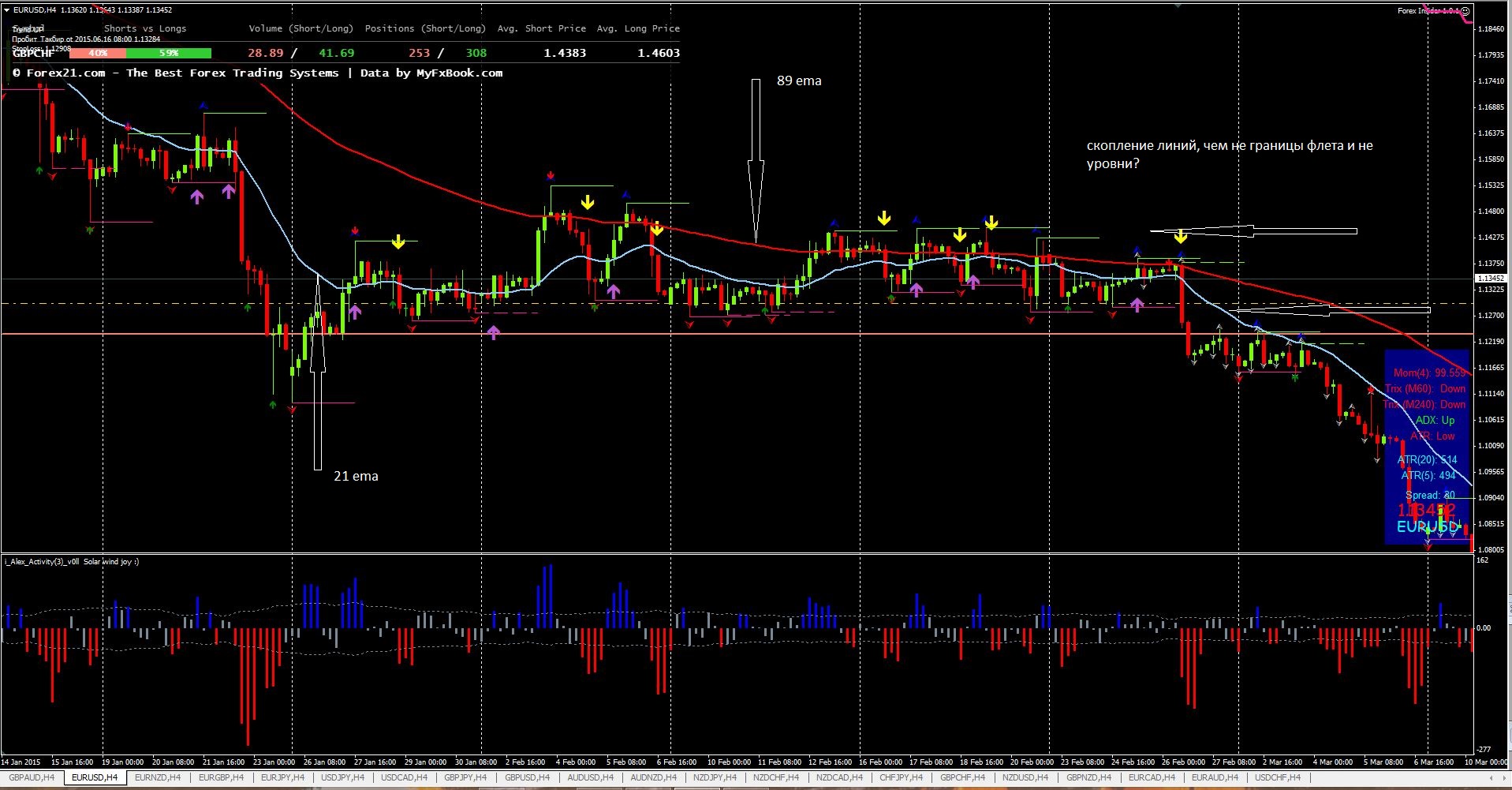Click the triangle icon before EURUSD,H4 title

(x=7, y=10)
